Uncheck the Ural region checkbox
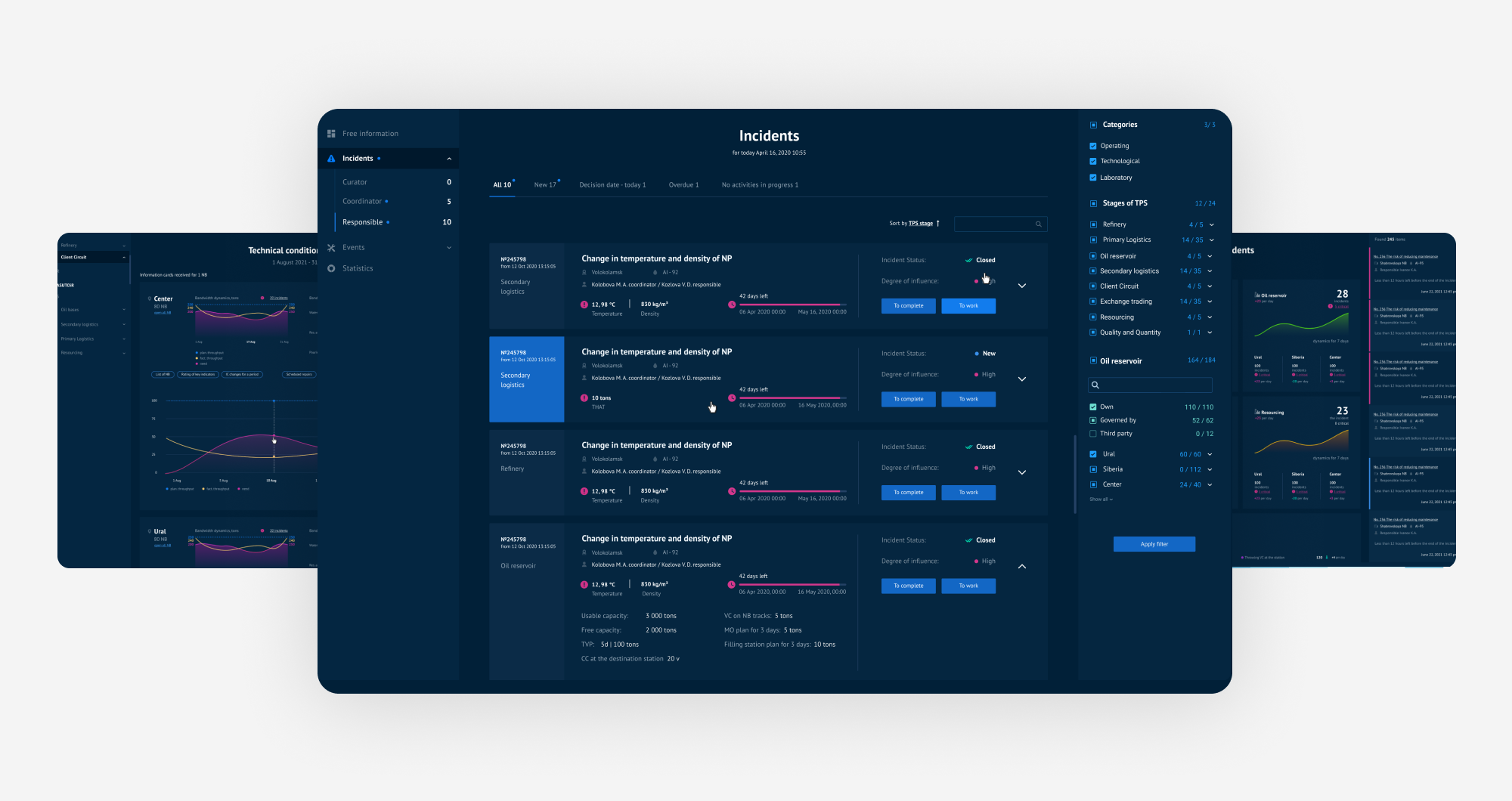The image size is (1512, 801). click(1093, 454)
